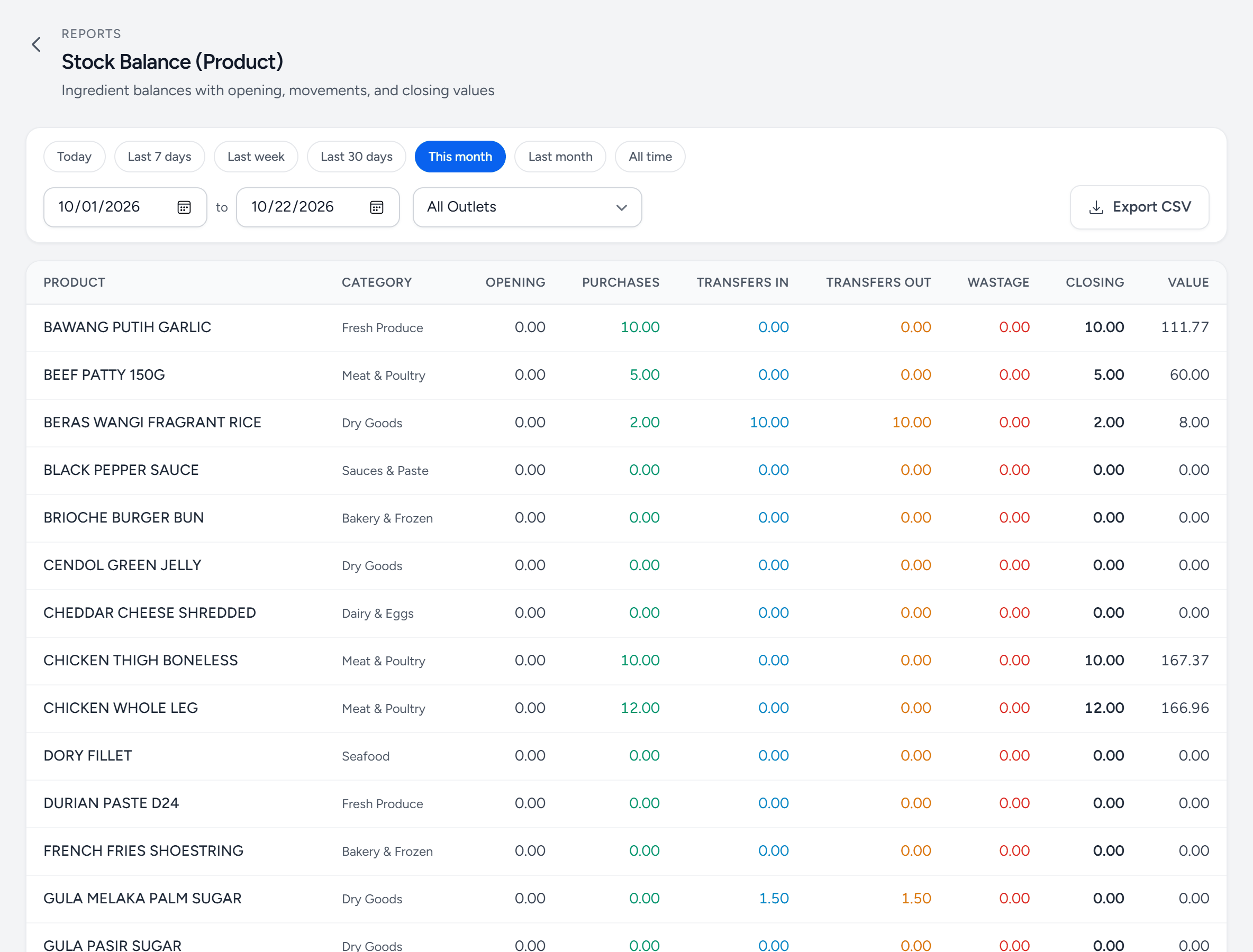Click 10.00 closing for Chicken Thigh Boneless

1104,661
